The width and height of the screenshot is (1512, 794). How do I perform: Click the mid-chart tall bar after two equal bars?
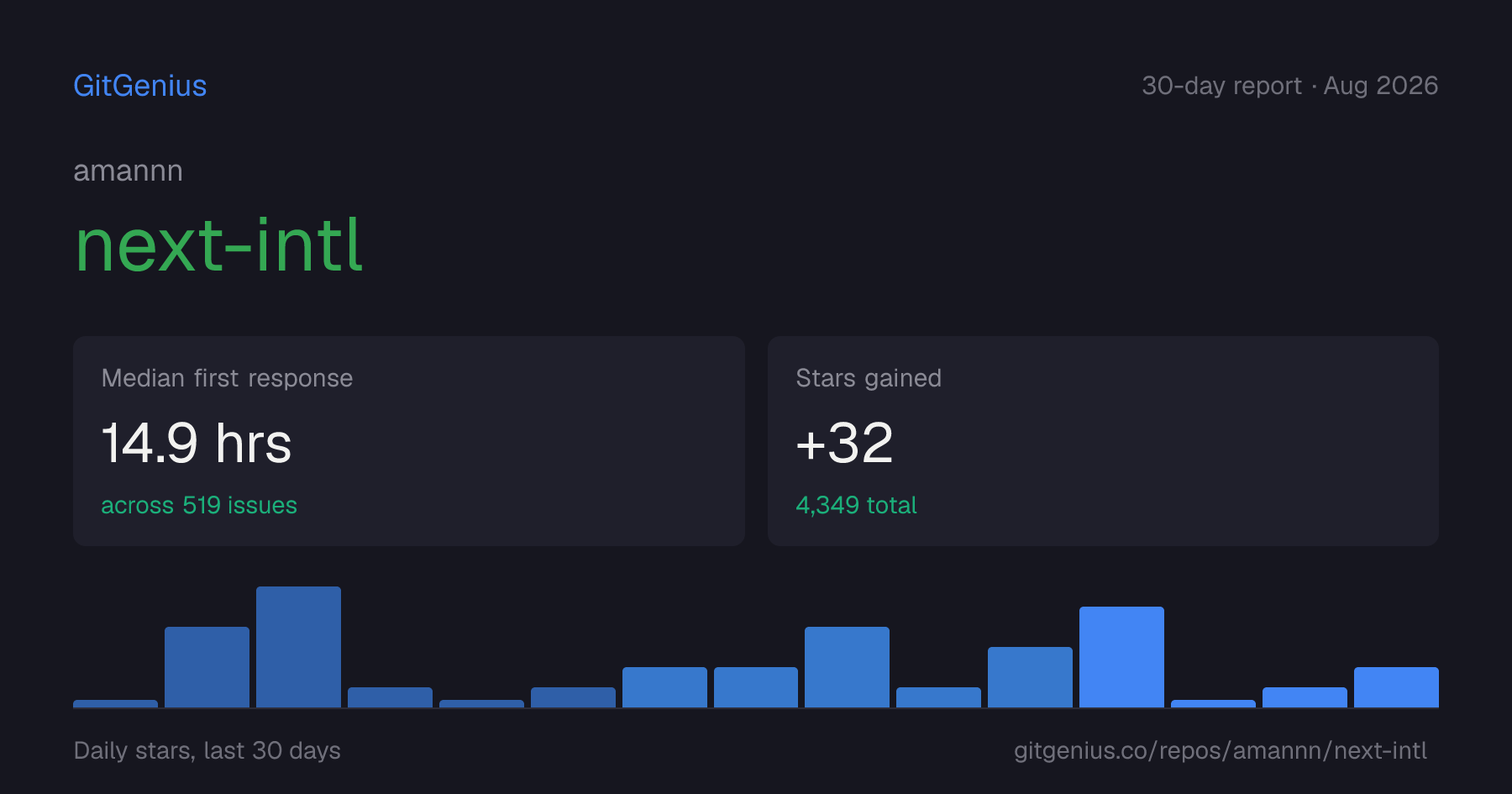pyautogui.click(x=847, y=667)
